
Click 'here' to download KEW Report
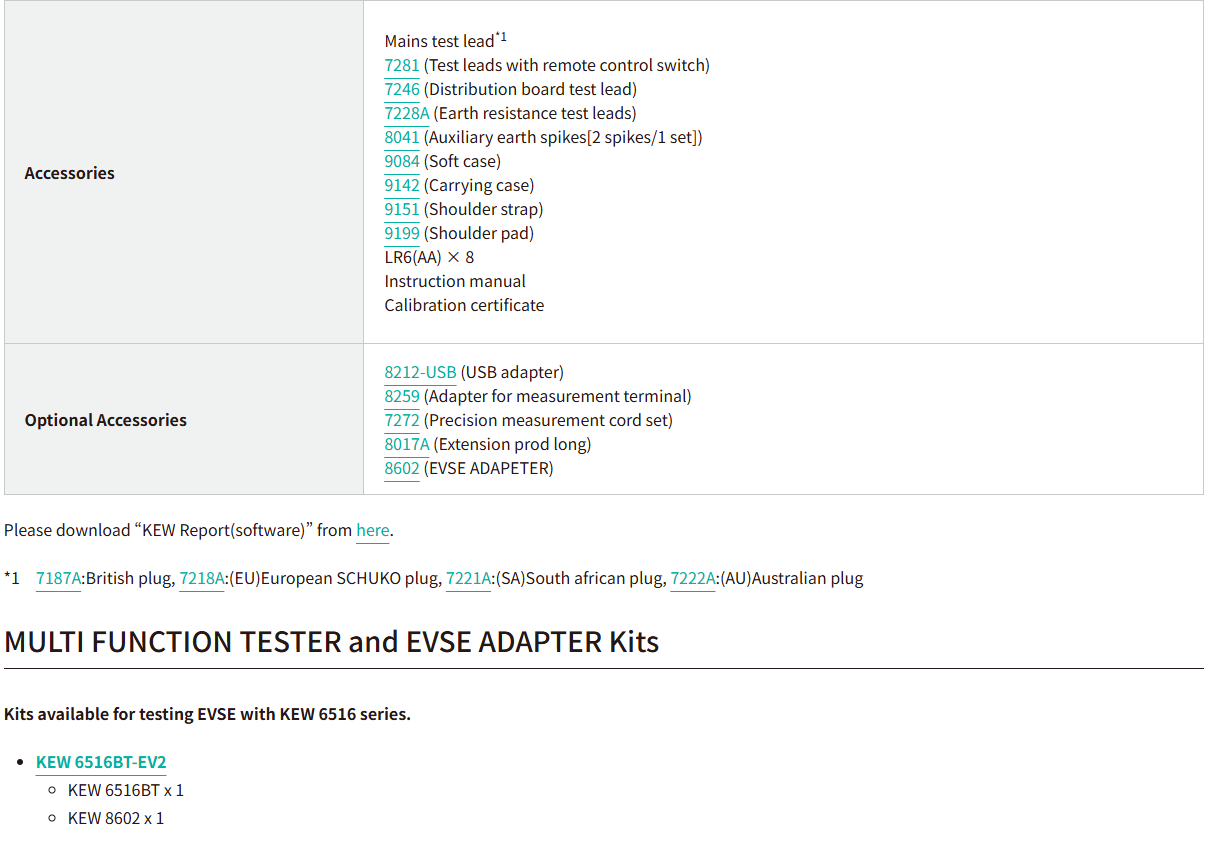(x=373, y=531)
